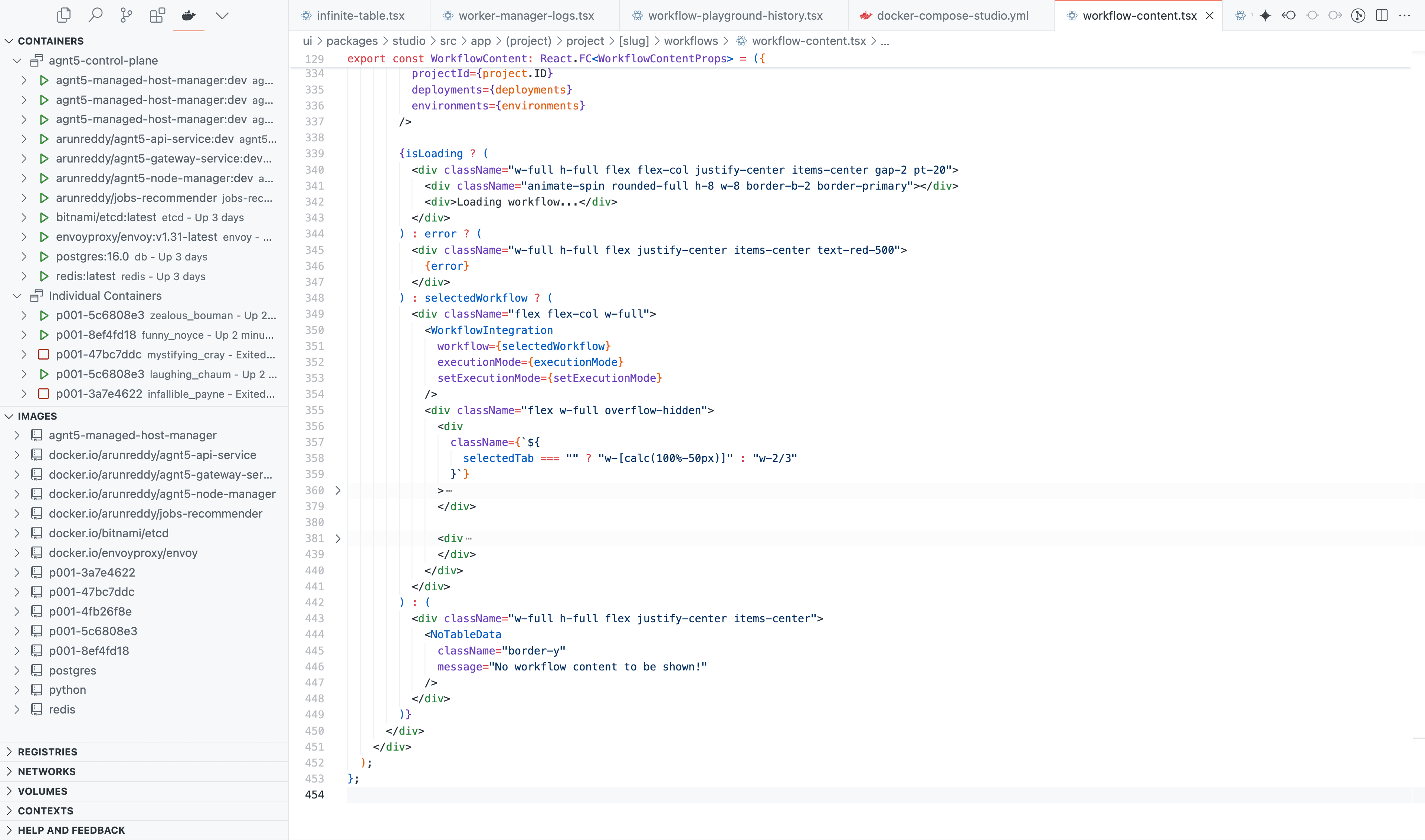Click the React icon in editor actions
1425x840 pixels.
[1241, 16]
